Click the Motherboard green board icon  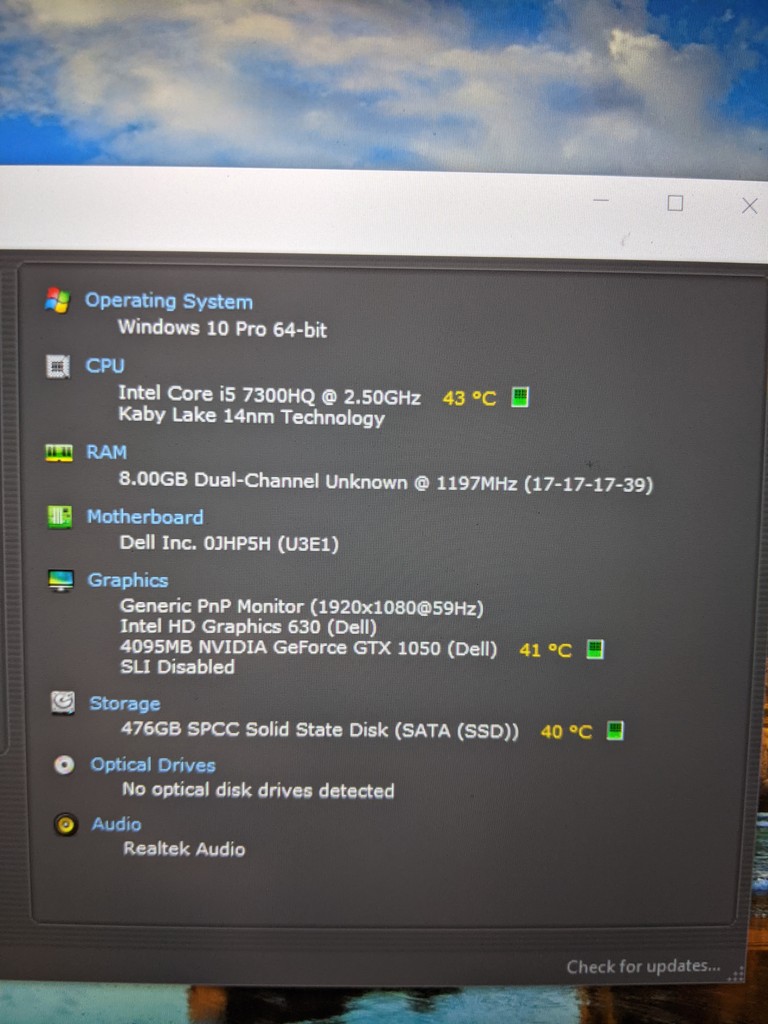coord(59,517)
